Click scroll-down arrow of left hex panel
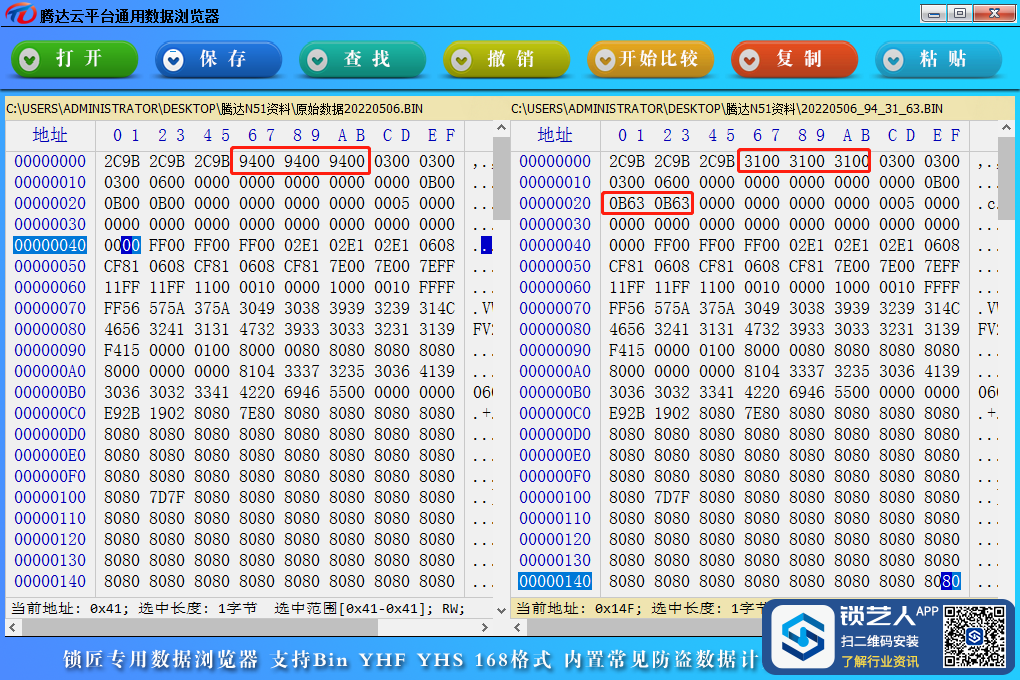Screen dimensions: 1020x680 (501, 610)
